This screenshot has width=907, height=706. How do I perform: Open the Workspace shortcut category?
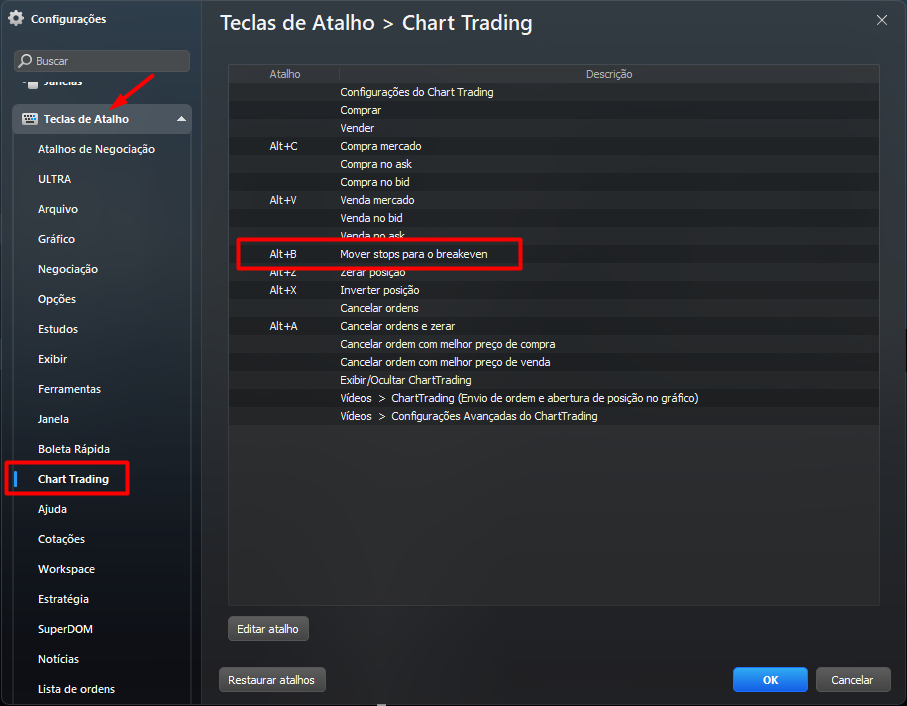pos(67,570)
